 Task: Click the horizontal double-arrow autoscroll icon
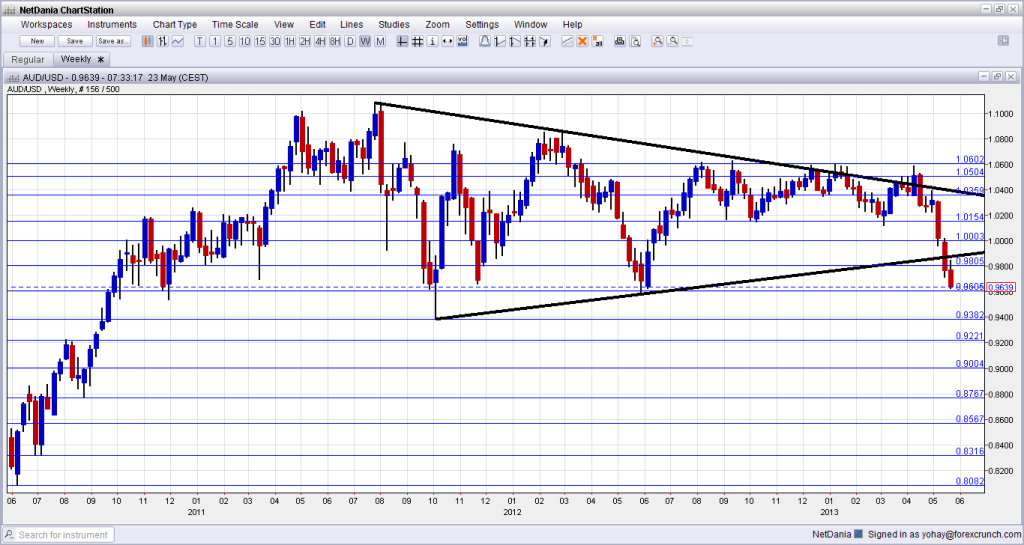coord(447,41)
